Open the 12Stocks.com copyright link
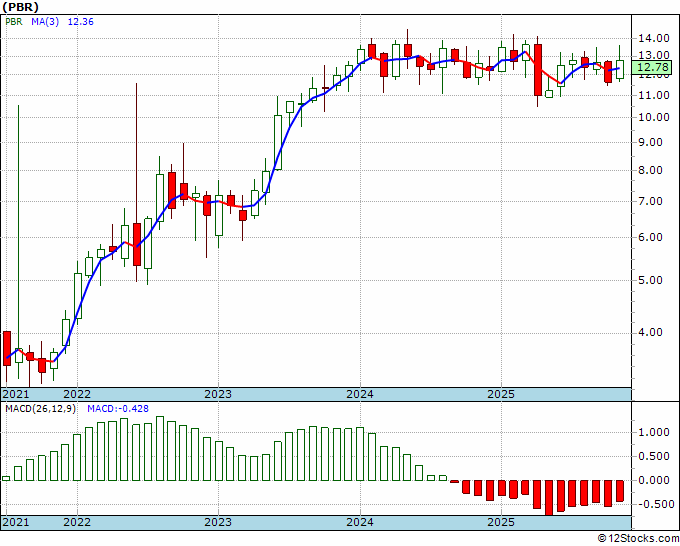Screen dimensions: 680x546 tap(638, 539)
